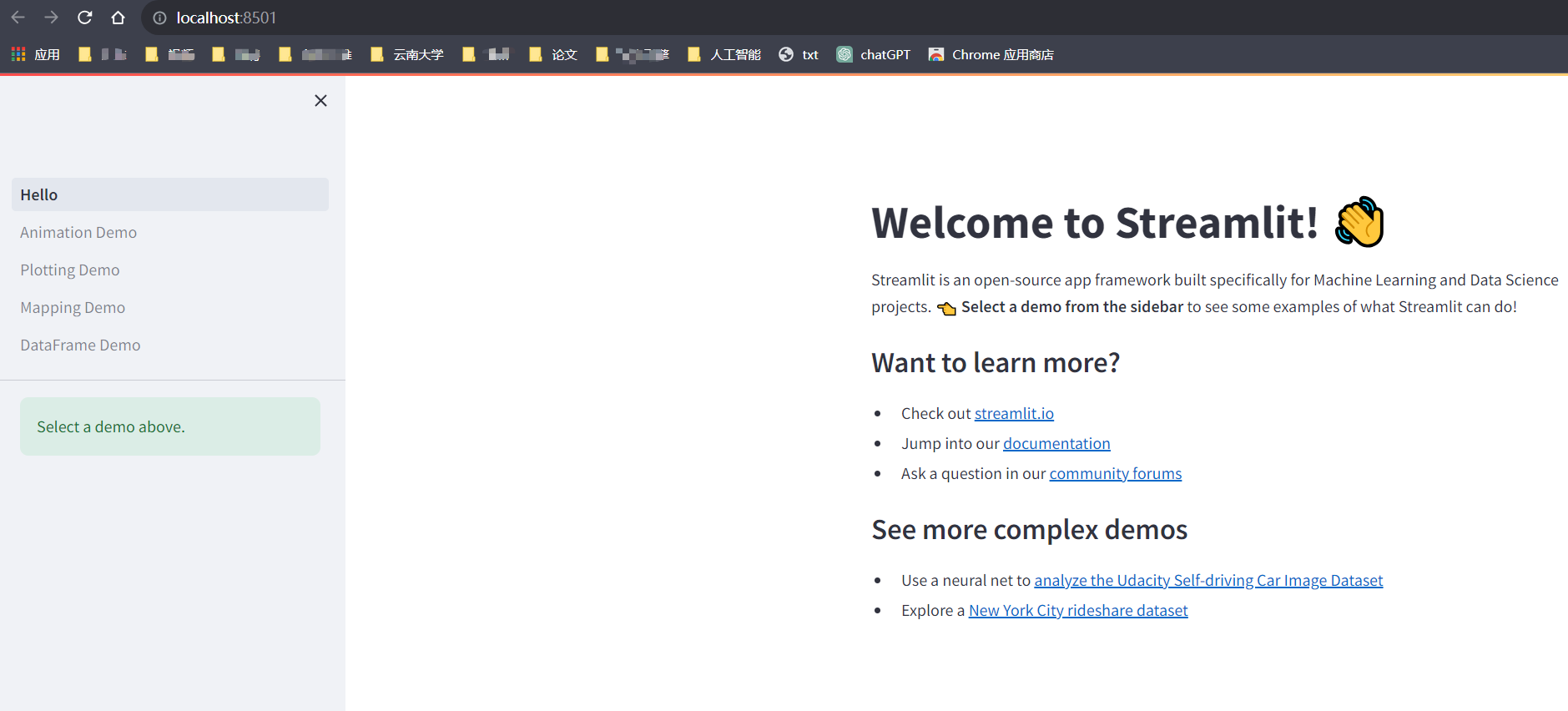Click the 'Welcome to Streamlit!' heading
The width and height of the screenshot is (1568, 711).
coord(1095,223)
